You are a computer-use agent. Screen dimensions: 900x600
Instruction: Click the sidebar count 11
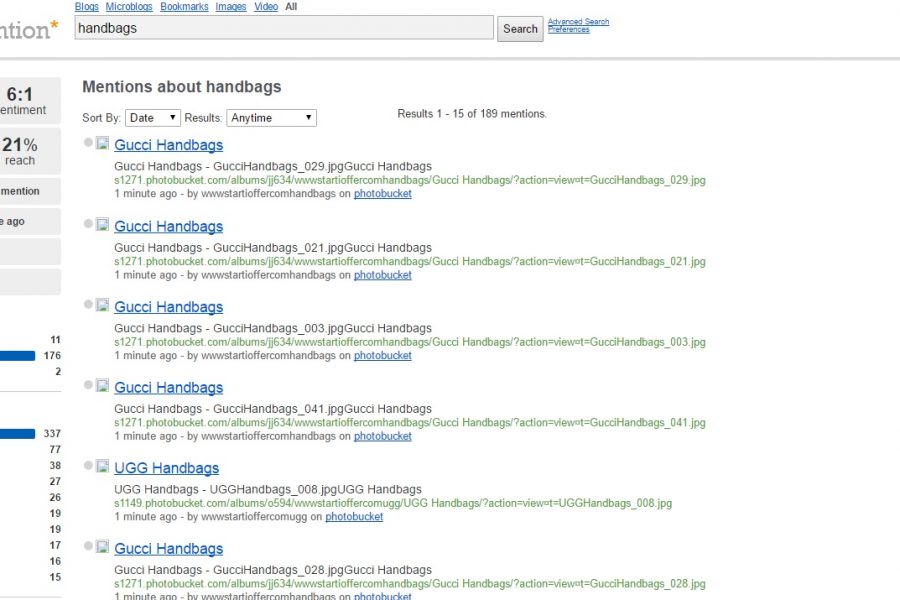[x=55, y=340]
